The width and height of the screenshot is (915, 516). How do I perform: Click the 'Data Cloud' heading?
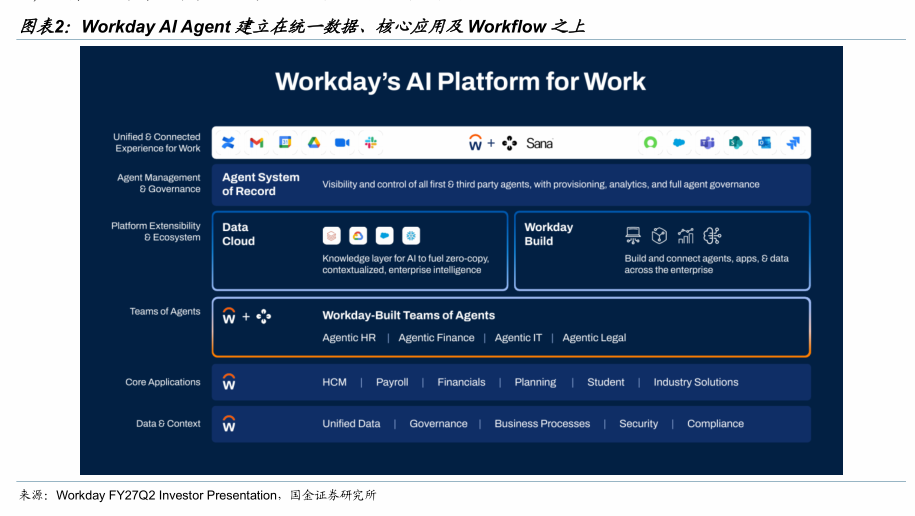(238, 234)
